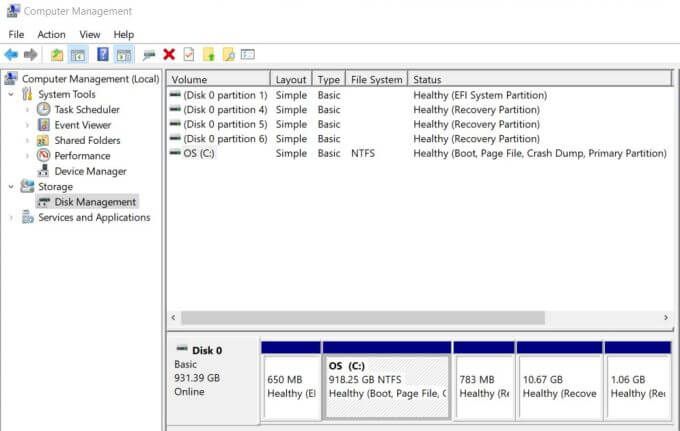Image resolution: width=680 pixels, height=431 pixels.
Task: Select the Shared Folders icon
Action: pos(42,140)
